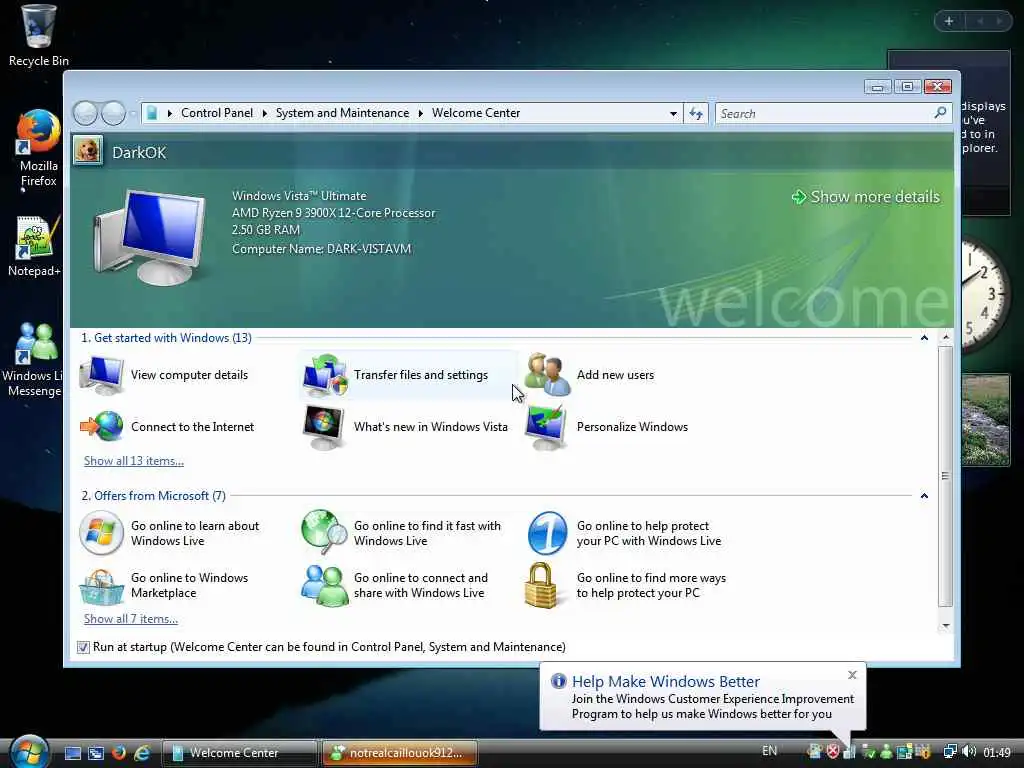Click Help Make Windows Better balloon title
This screenshot has width=1024, height=768.
click(665, 682)
